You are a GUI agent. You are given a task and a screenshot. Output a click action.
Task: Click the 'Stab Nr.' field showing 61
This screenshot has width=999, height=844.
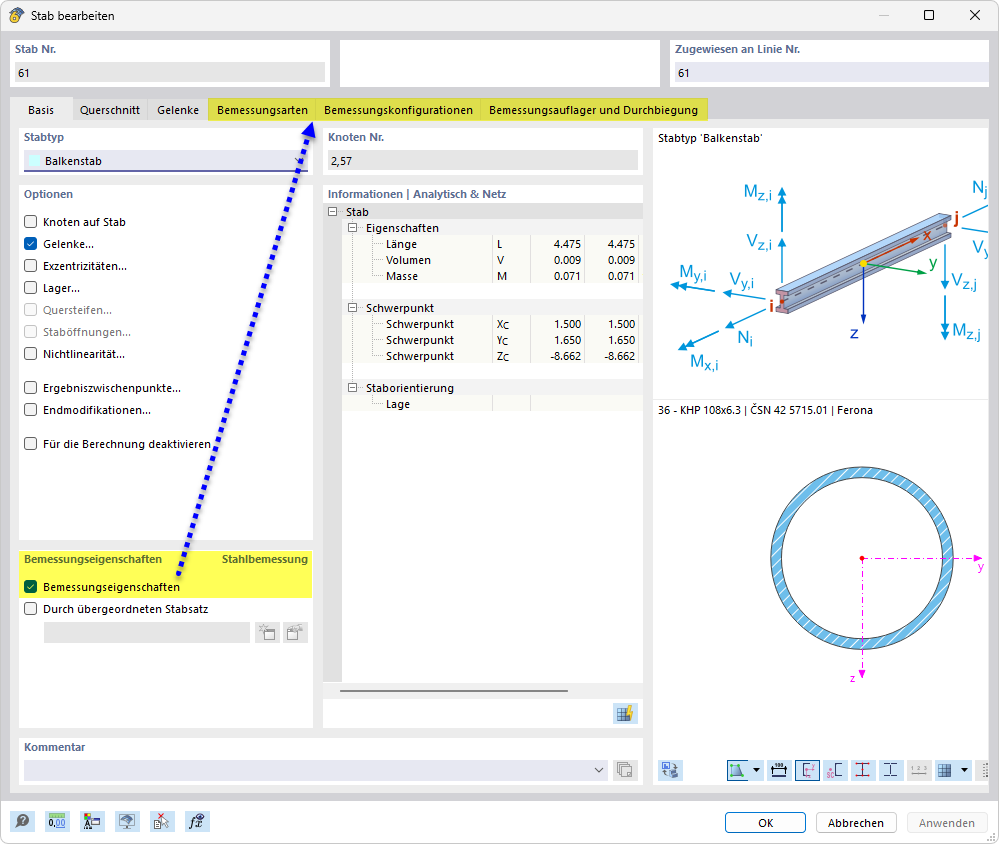click(169, 73)
